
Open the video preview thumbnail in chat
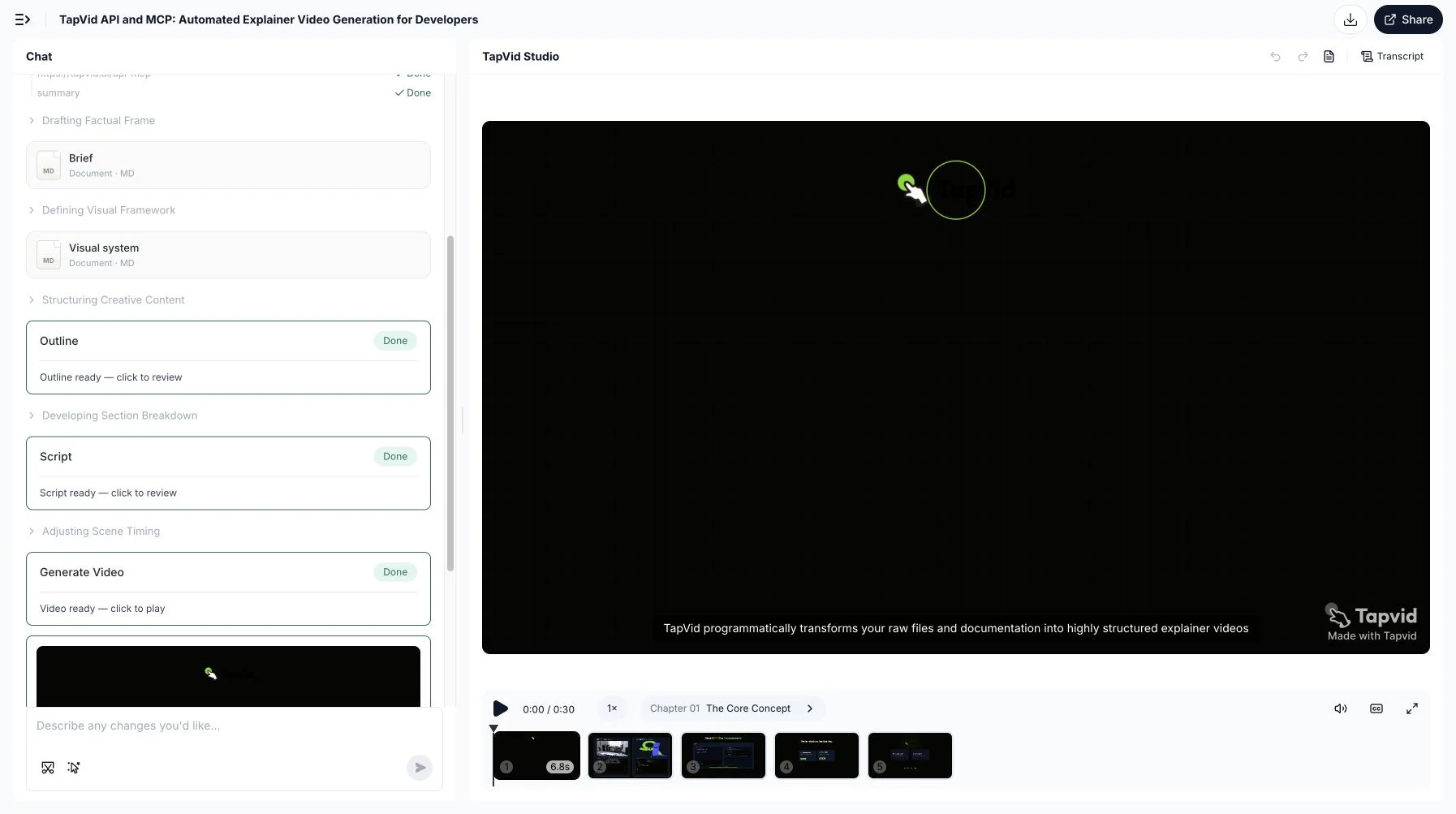coord(228,676)
